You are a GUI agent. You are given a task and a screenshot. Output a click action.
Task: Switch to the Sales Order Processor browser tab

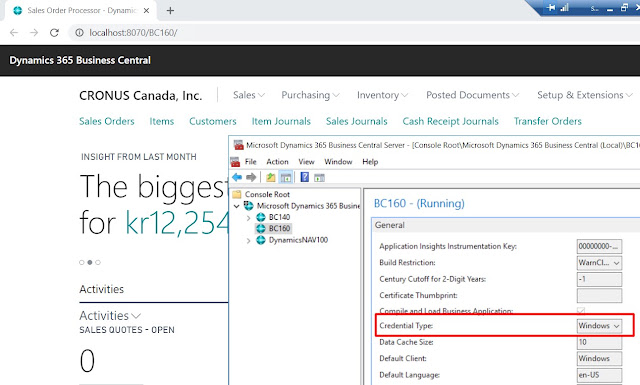pos(82,11)
